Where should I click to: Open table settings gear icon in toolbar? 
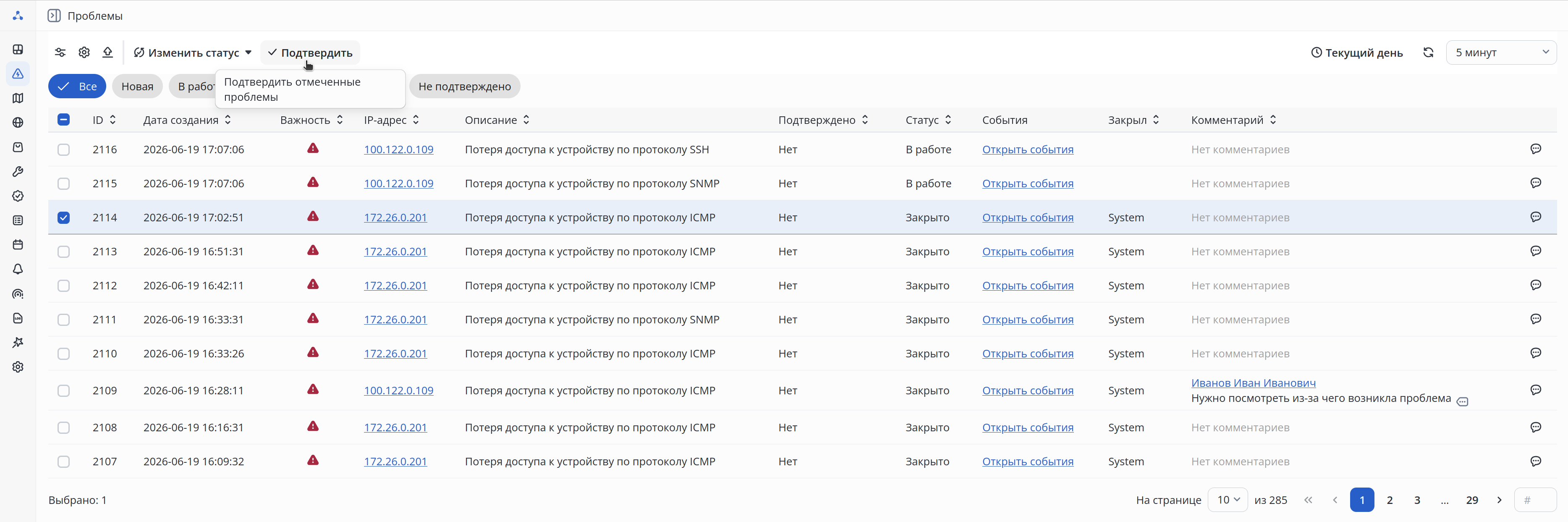[x=84, y=52]
